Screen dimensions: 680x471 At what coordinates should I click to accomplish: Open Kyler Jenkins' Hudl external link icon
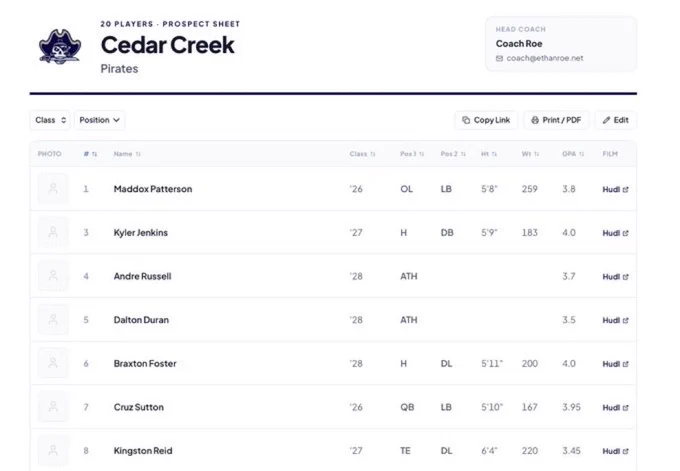[625, 233]
